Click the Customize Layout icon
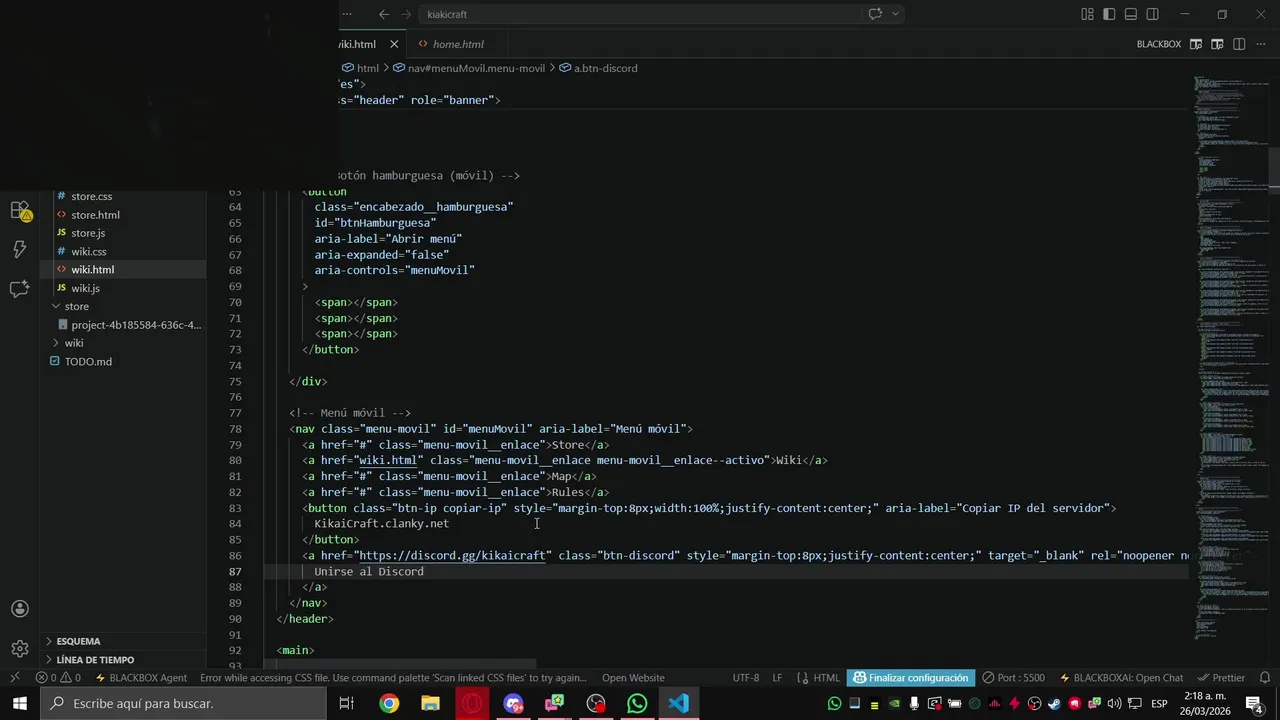Screen dimensions: 1280x720 point(1087,14)
